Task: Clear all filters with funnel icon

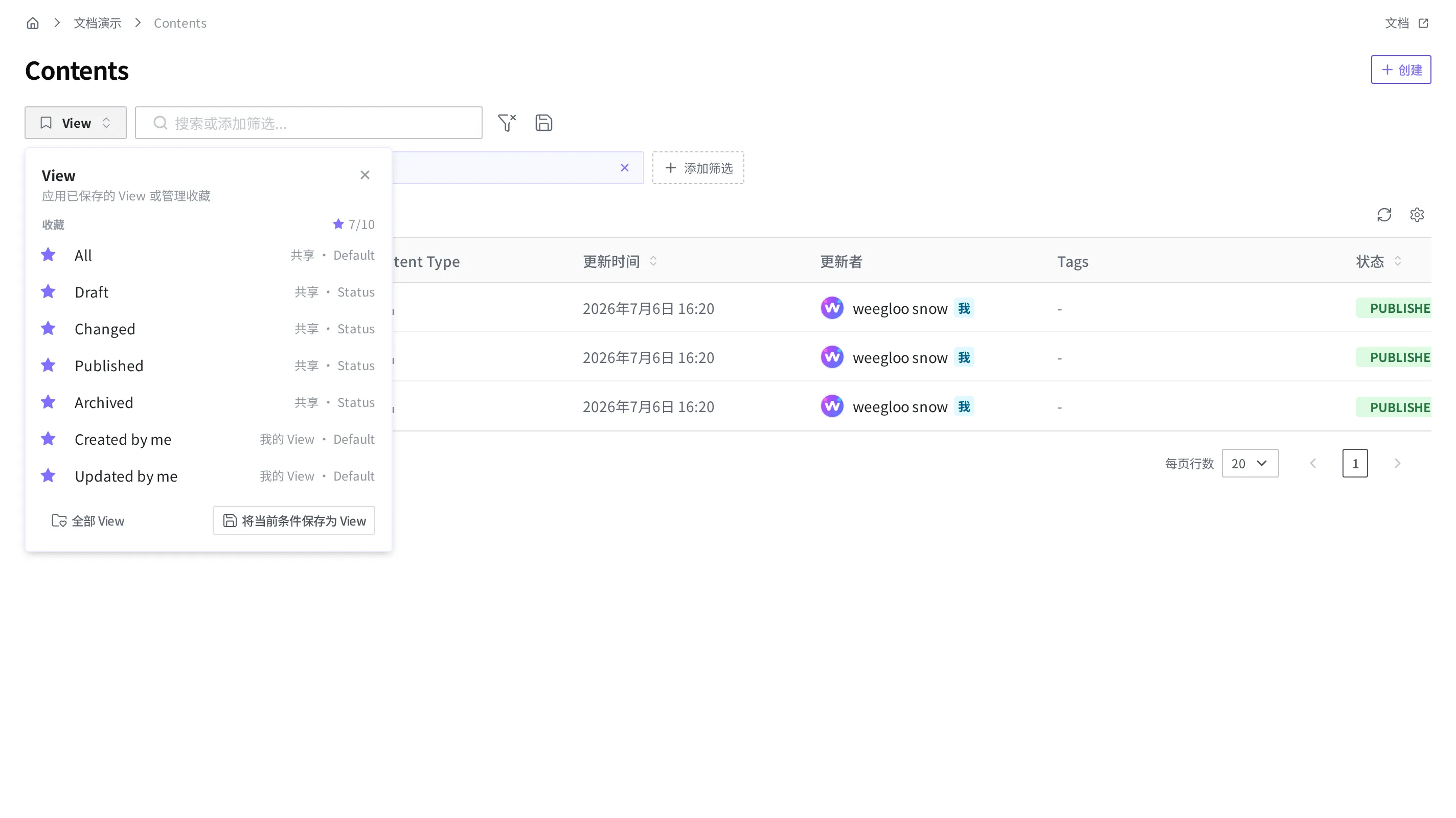Action: 507,123
